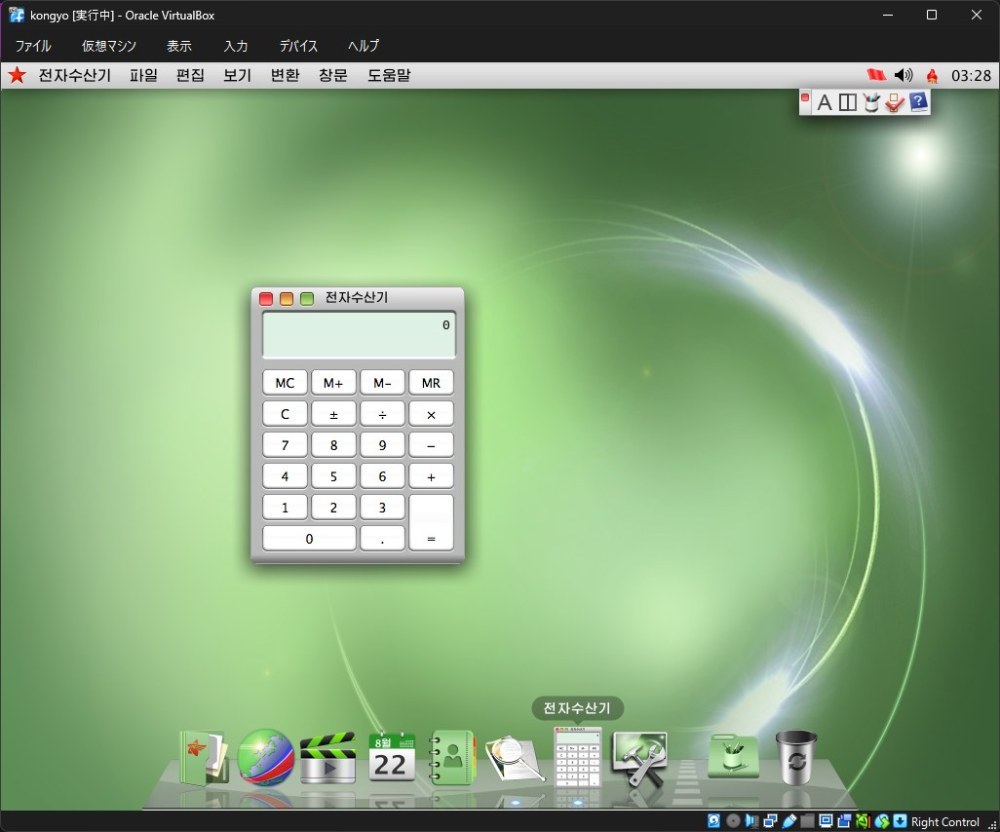Open VirtualBox デバイス menu
Screen dimensions: 1000x832
click(298, 46)
